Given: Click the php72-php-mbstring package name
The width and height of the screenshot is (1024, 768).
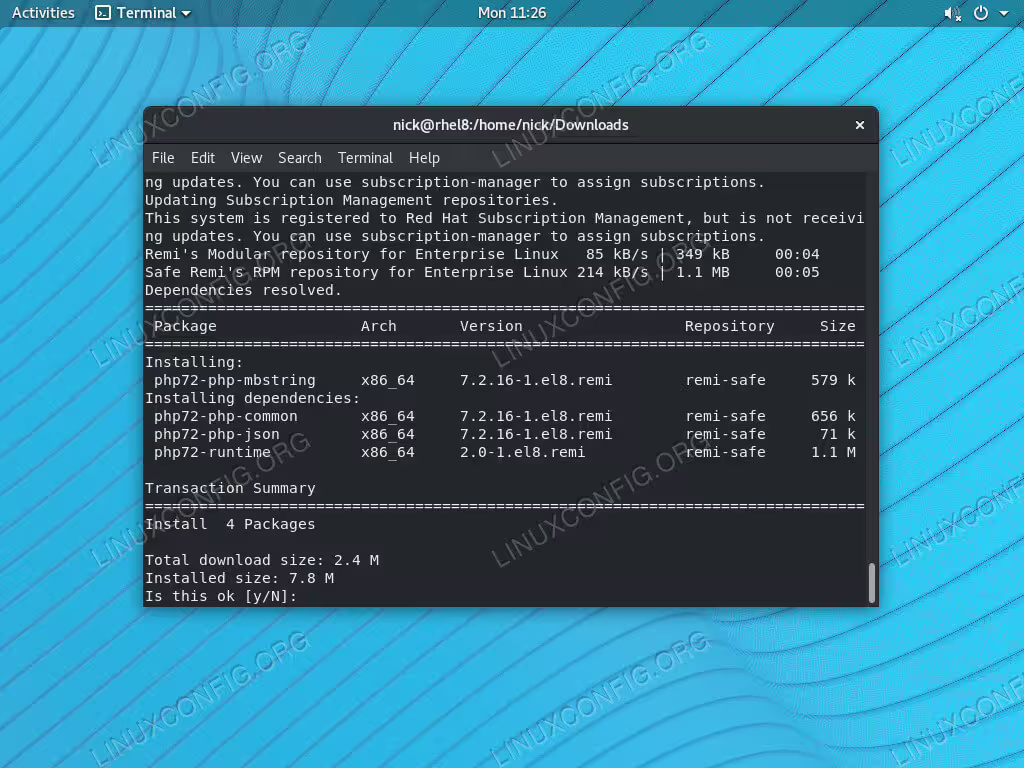Looking at the screenshot, I should 234,380.
